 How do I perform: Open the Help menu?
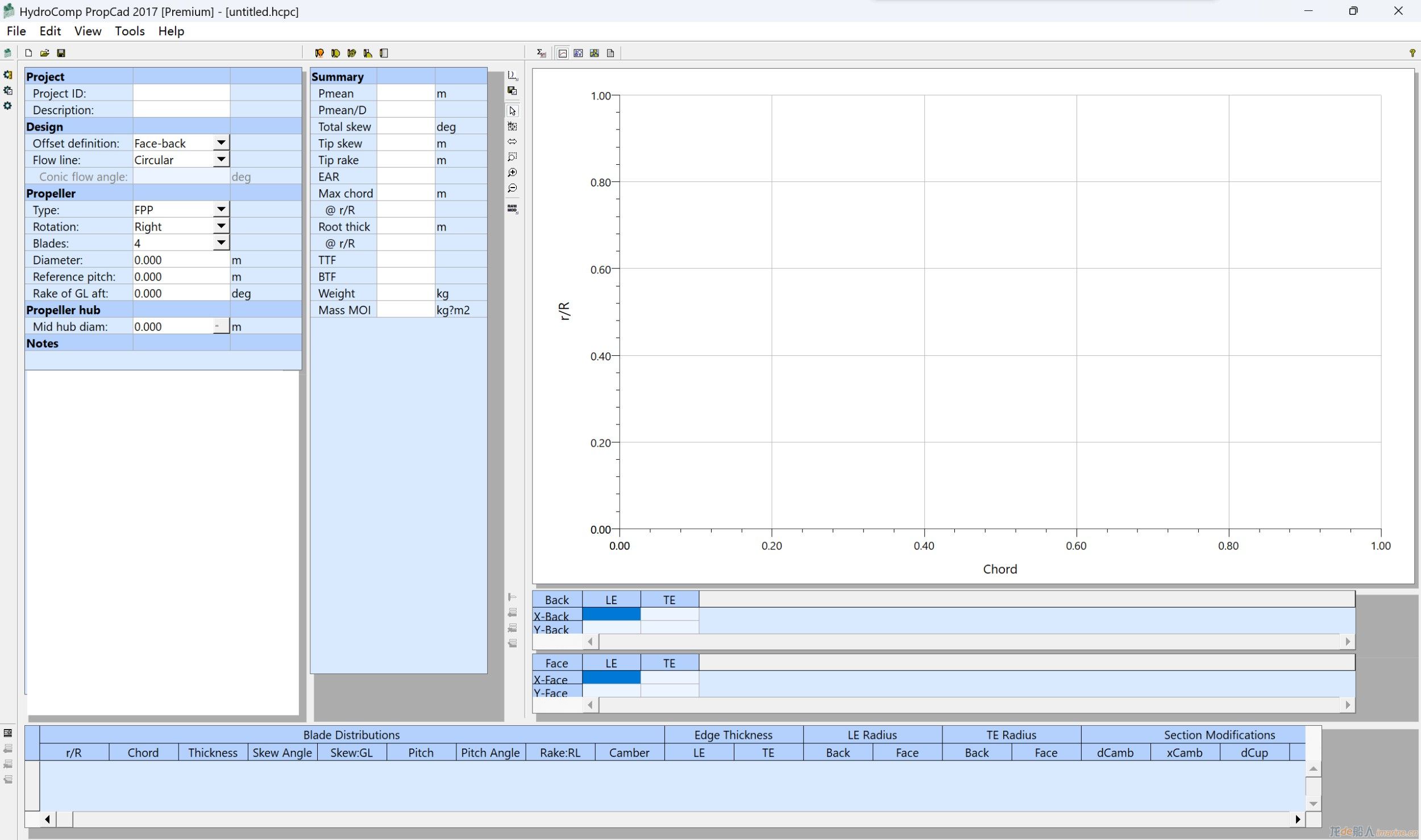click(171, 31)
